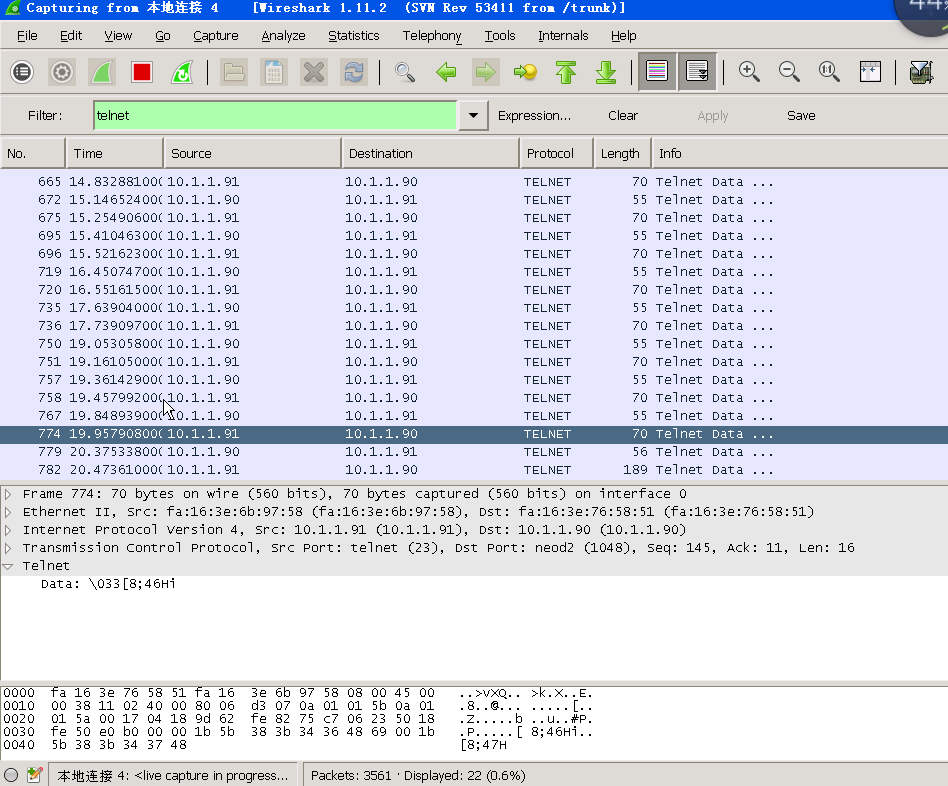Focus the telnet filter input field
This screenshot has width=948, height=786.
[275, 115]
